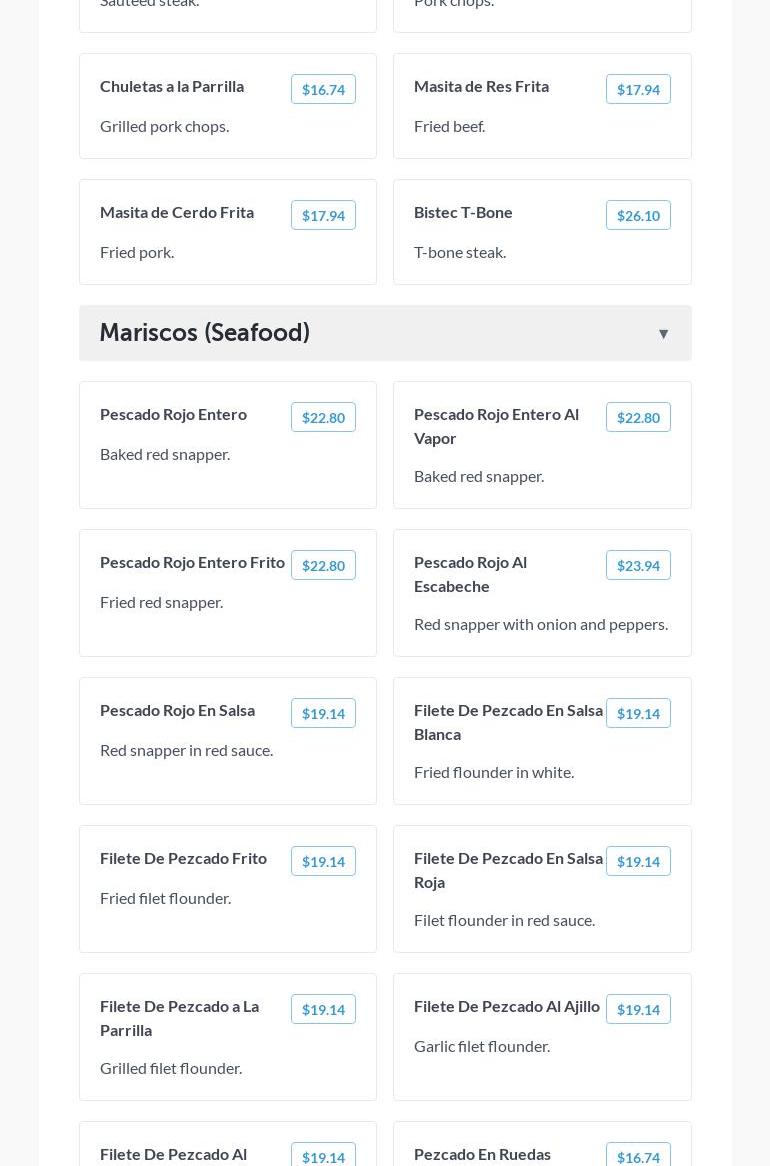Add the Bistec T-Bone via its $26.10 price
The width and height of the screenshot is (770, 1166).
[x=637, y=216]
